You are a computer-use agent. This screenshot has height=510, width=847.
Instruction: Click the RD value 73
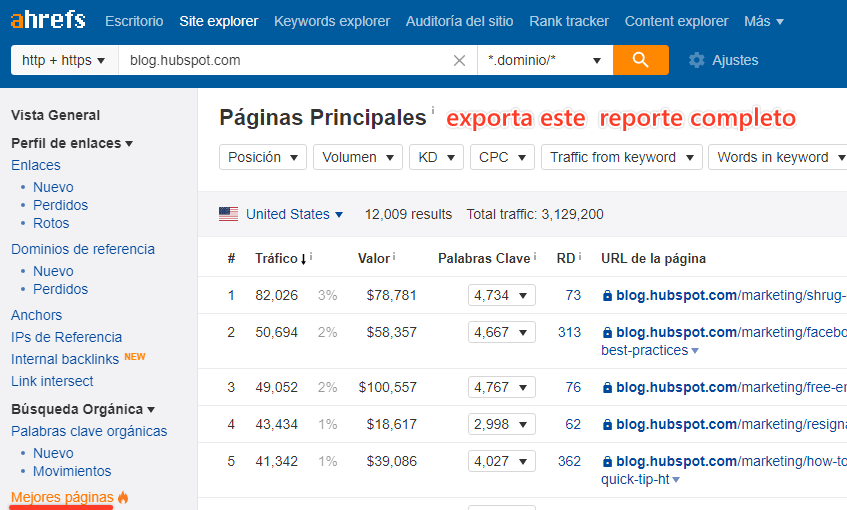click(573, 296)
